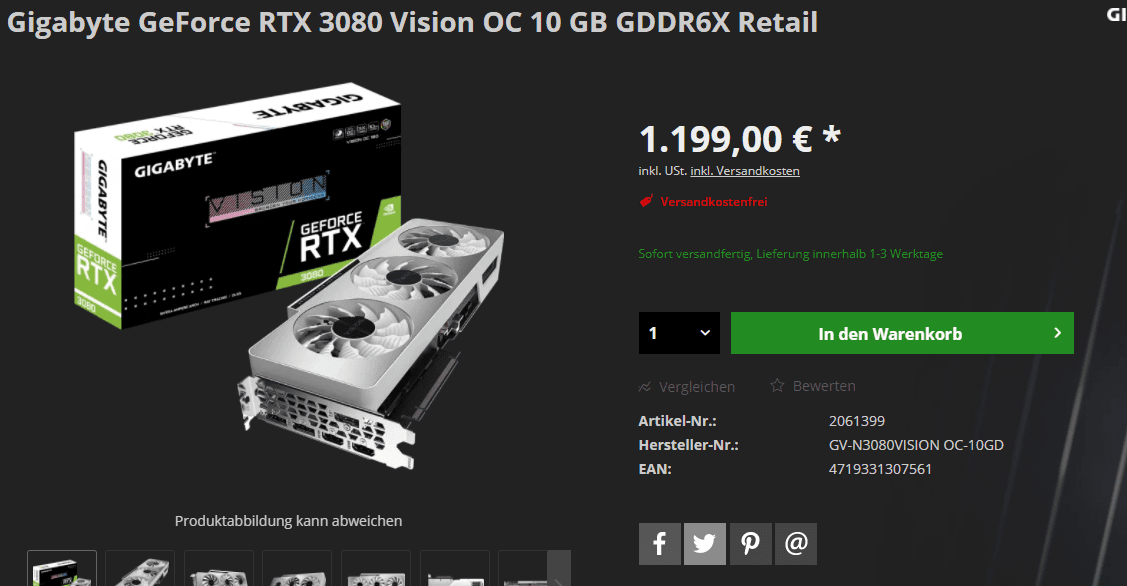This screenshot has height=586, width=1127.
Task: Click the Gigabyte brand logo at top right
Action: [x=1116, y=14]
